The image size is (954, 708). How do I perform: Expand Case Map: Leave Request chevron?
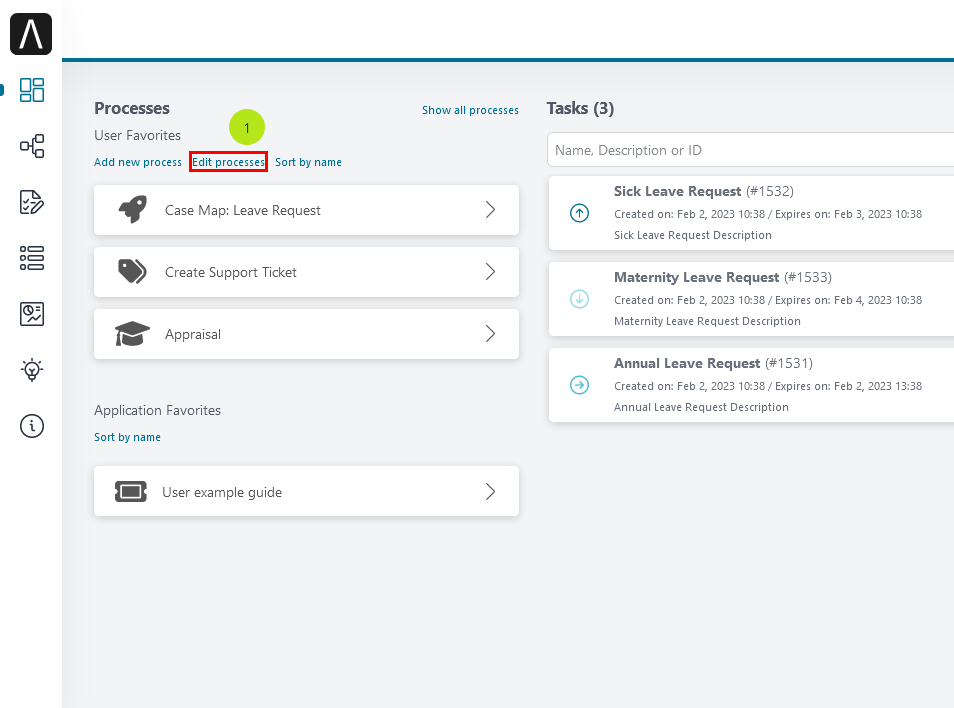(490, 210)
